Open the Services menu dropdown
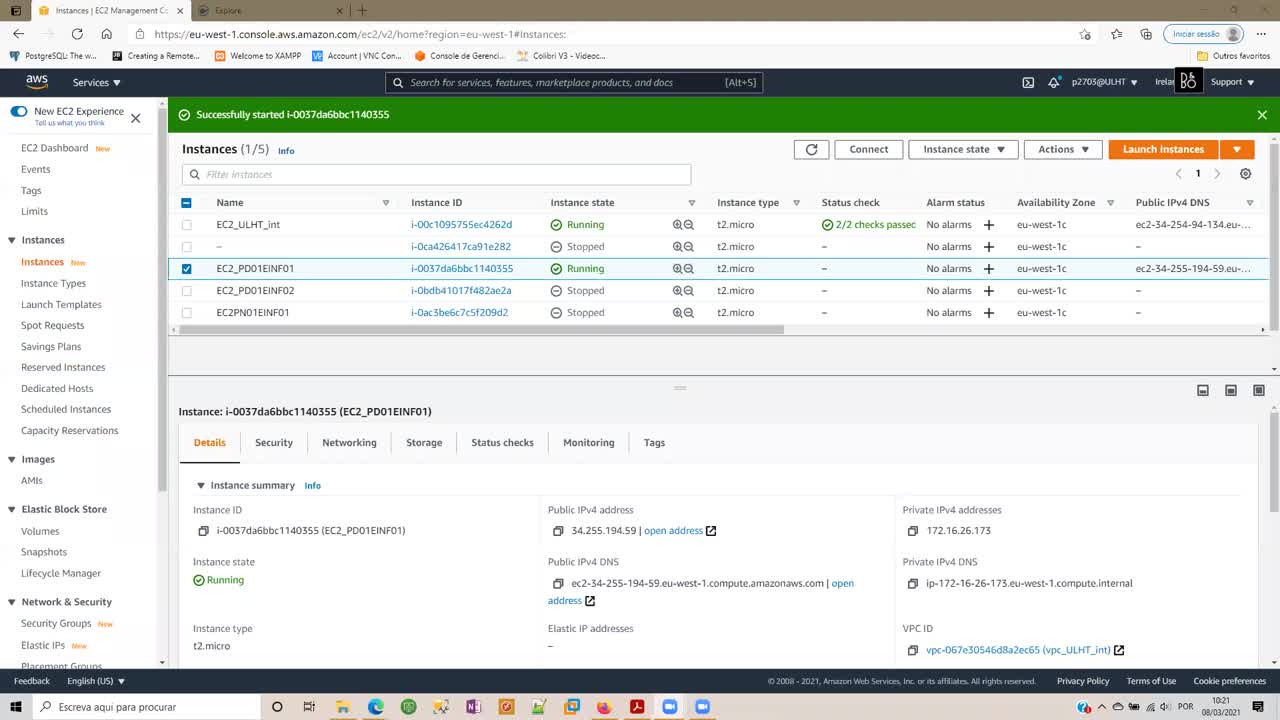This screenshot has width=1280, height=720. point(96,82)
